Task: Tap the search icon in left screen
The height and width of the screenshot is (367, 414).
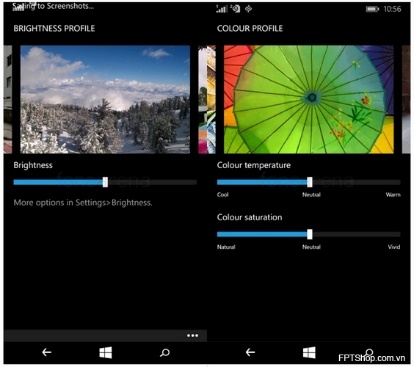Action: 165,352
